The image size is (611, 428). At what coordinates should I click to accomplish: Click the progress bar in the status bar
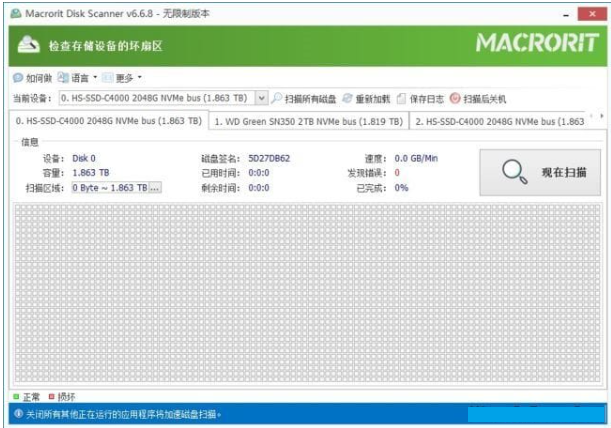536,414
